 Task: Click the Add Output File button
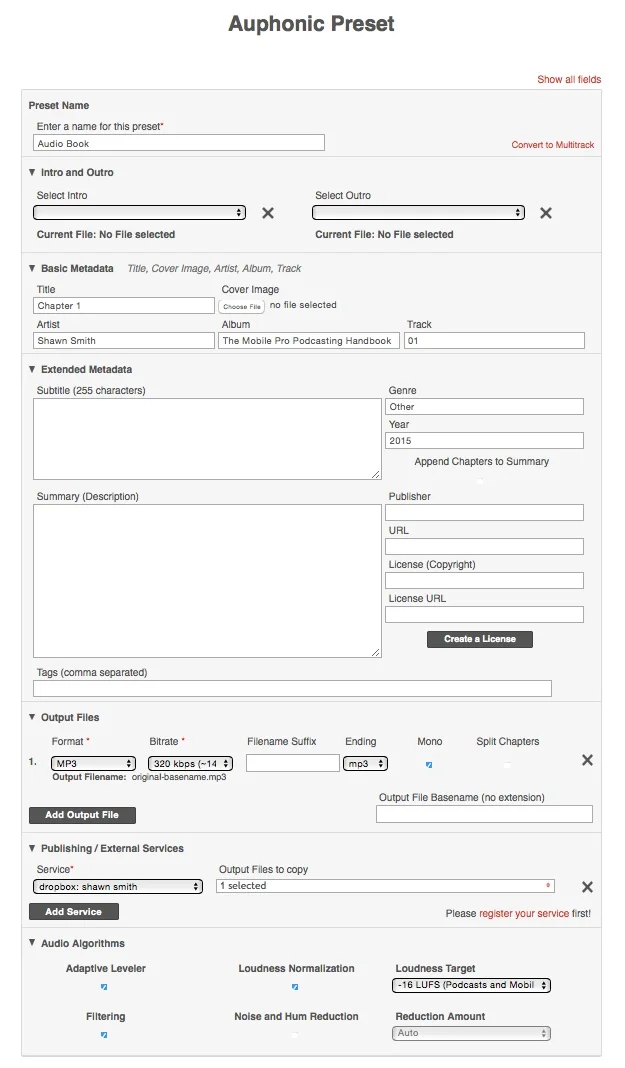[82, 815]
